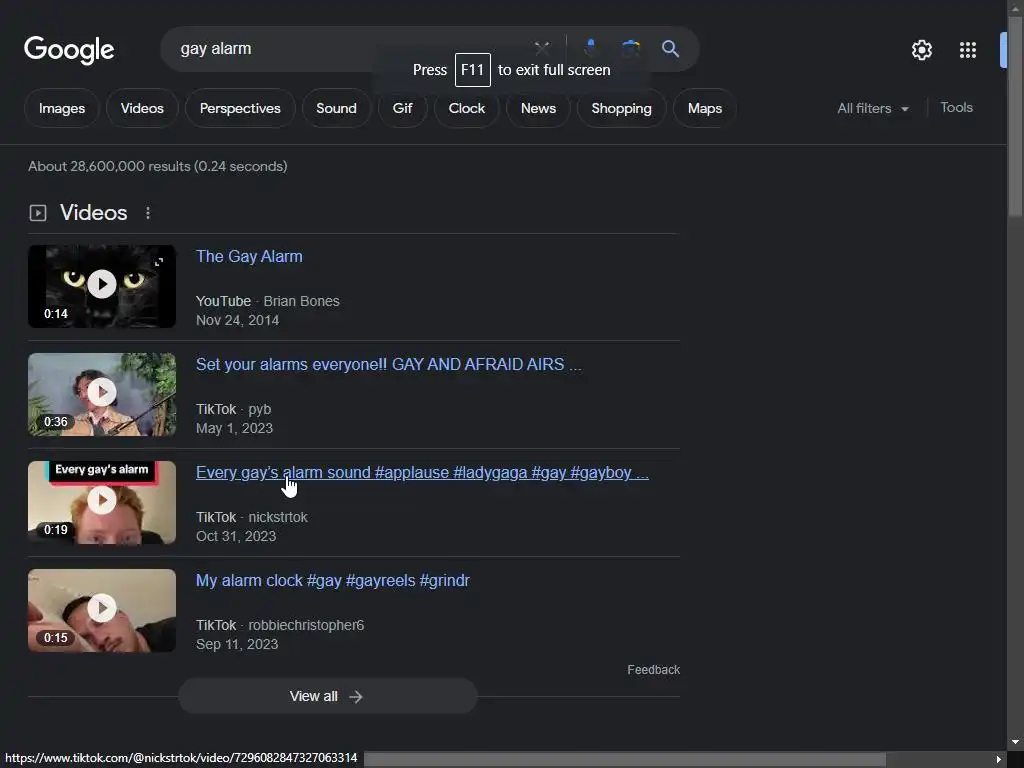This screenshot has width=1024, height=768.
Task: Select the Gif filter chip
Action: pyautogui.click(x=402, y=108)
